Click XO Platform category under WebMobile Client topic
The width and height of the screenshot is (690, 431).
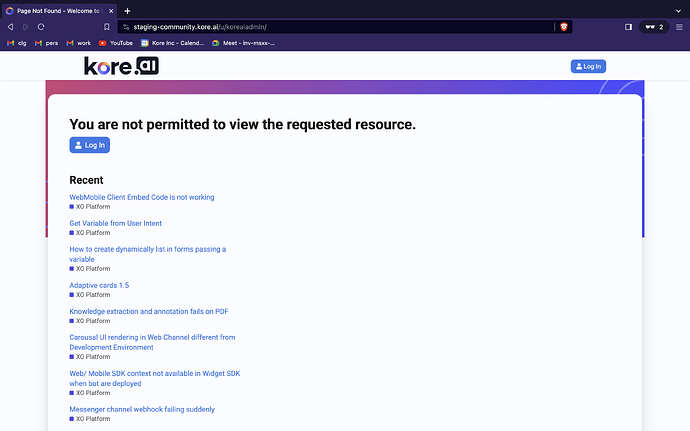pos(90,206)
